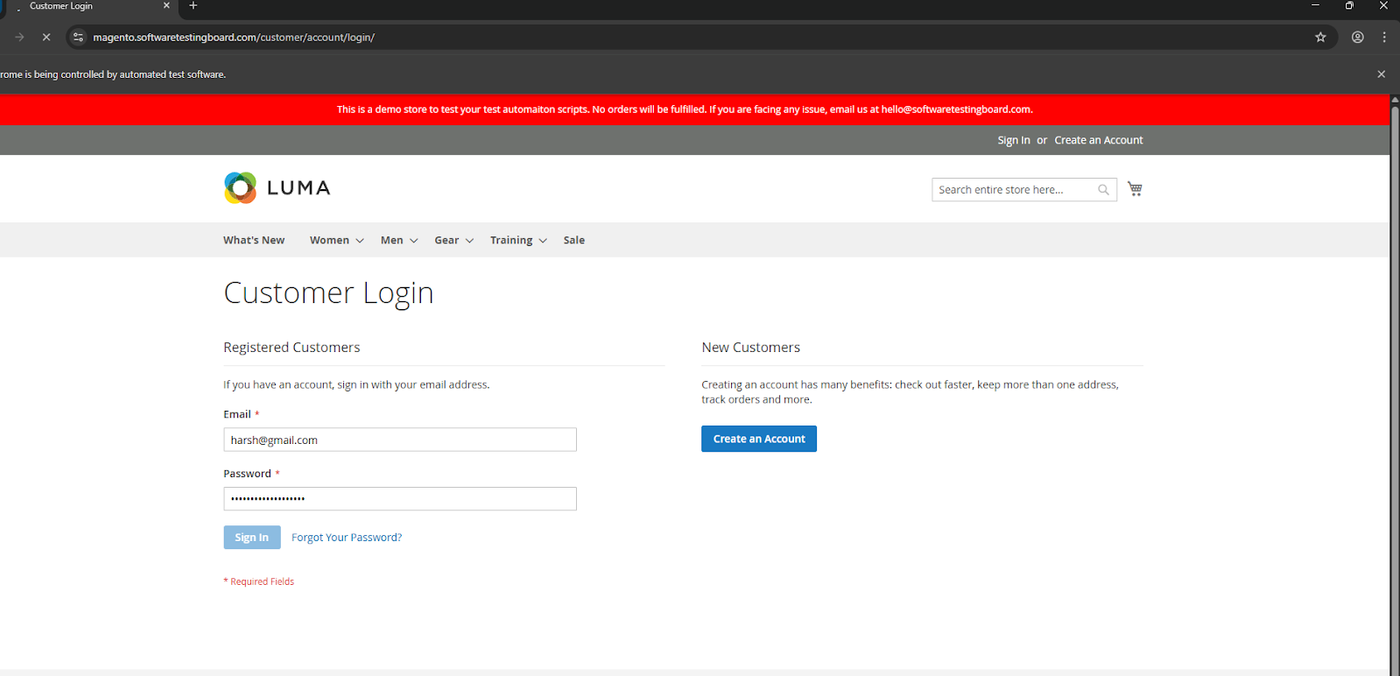Screen dimensions: 1400x676
Task: Dismiss the automated test software infobar
Action: [1382, 74]
